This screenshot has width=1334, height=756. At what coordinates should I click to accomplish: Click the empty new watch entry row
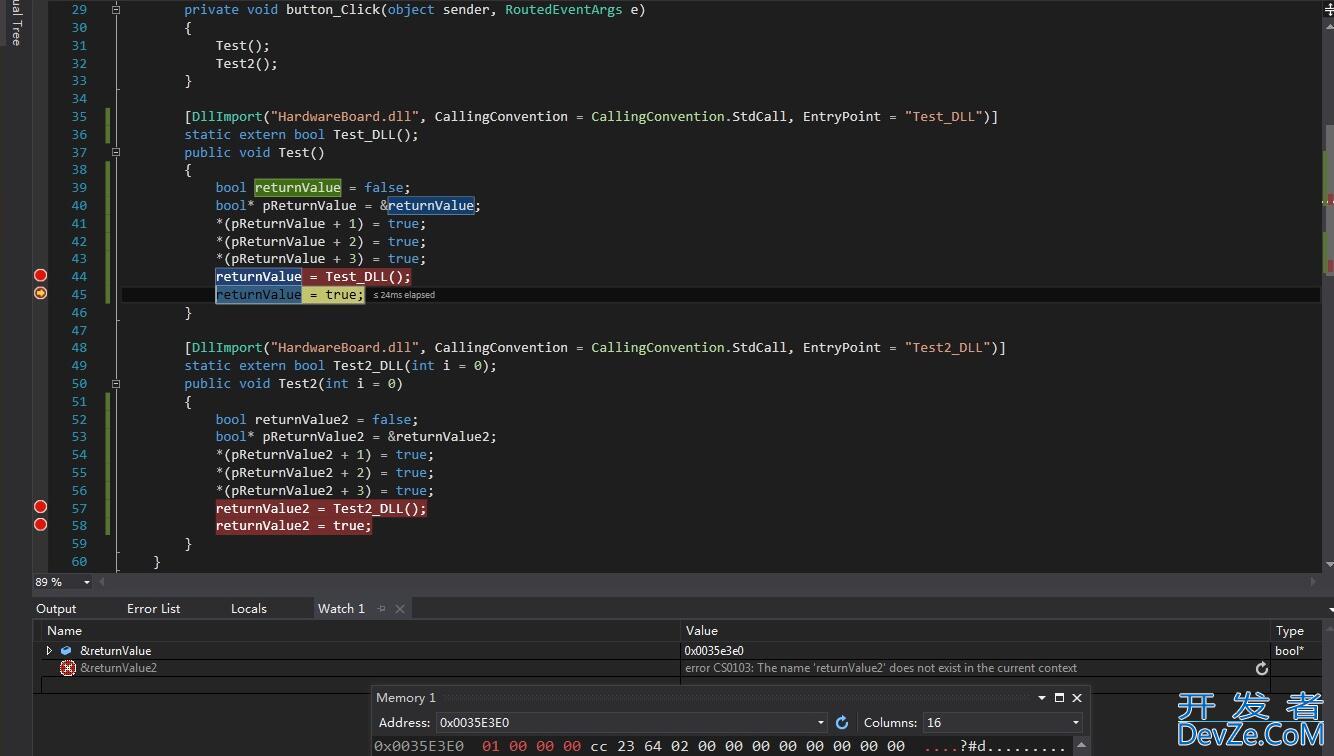click(x=360, y=685)
